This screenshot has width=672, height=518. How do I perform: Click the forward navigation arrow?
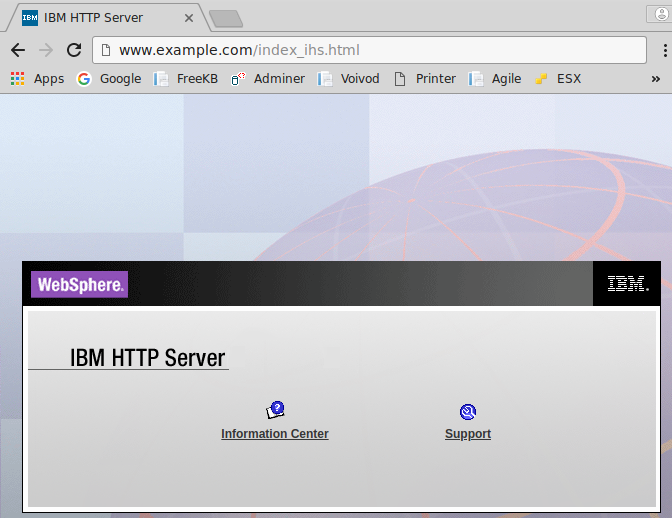coord(46,50)
